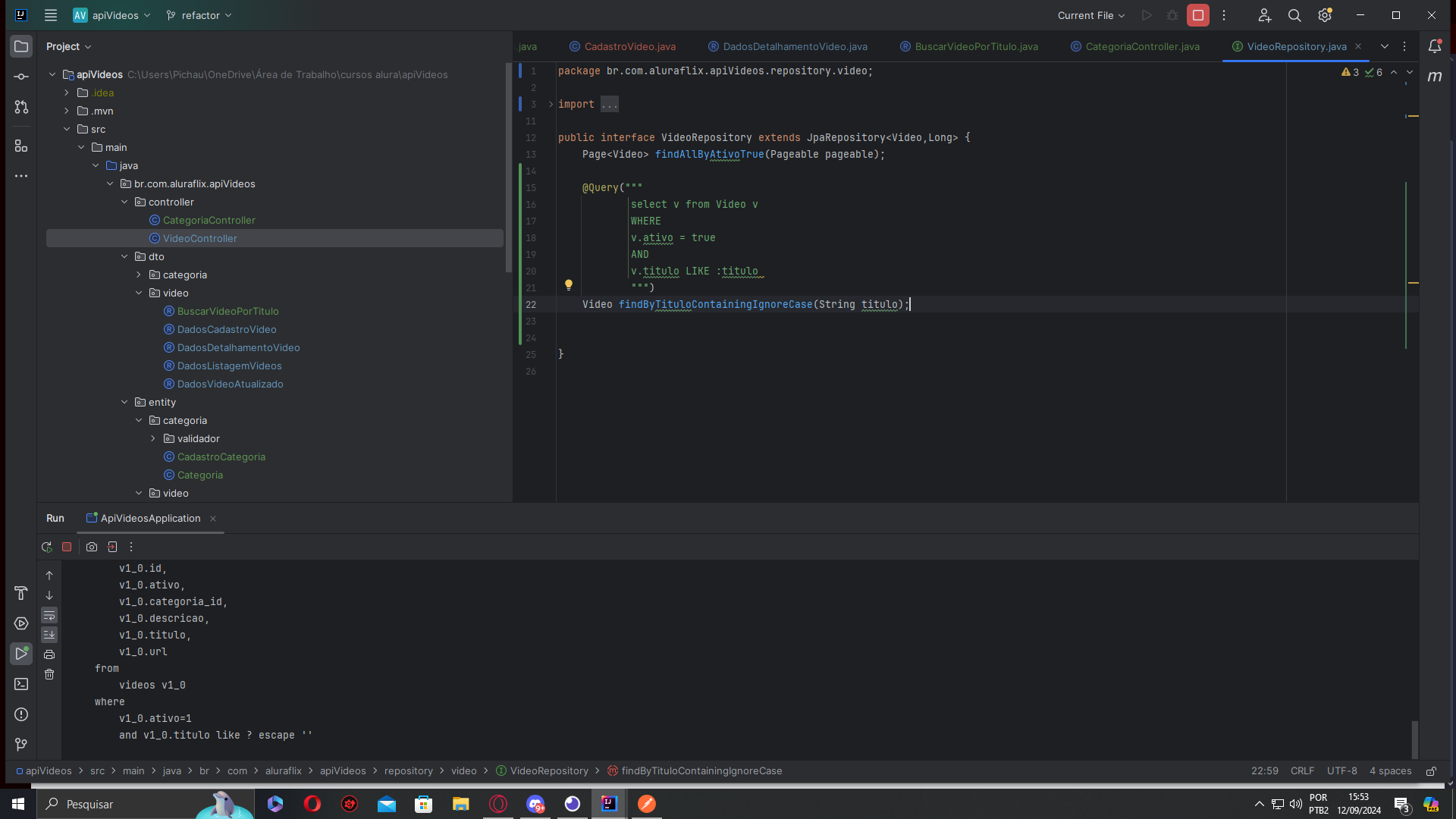The image size is (1456, 819).
Task: Open the Commit tool window
Action: click(21, 77)
